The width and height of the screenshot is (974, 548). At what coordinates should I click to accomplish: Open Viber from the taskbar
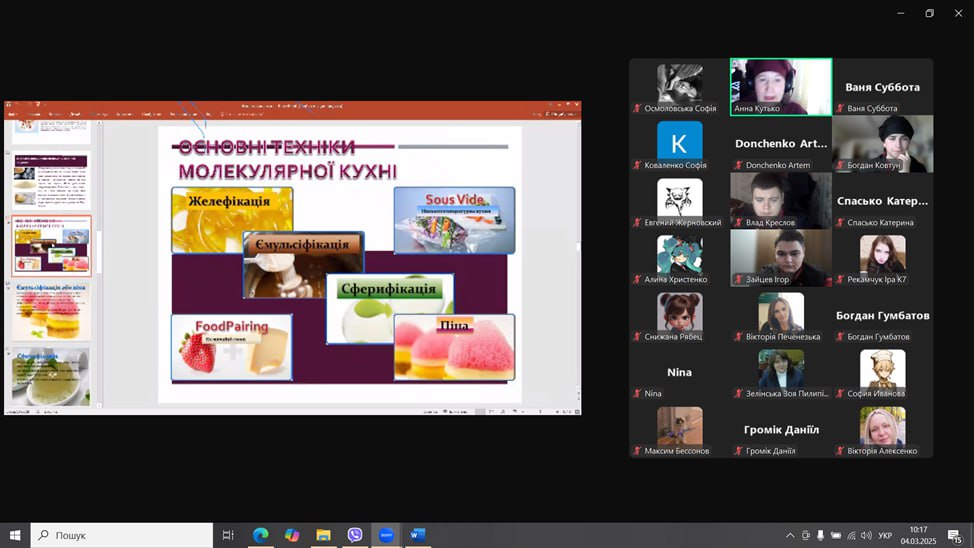point(355,535)
